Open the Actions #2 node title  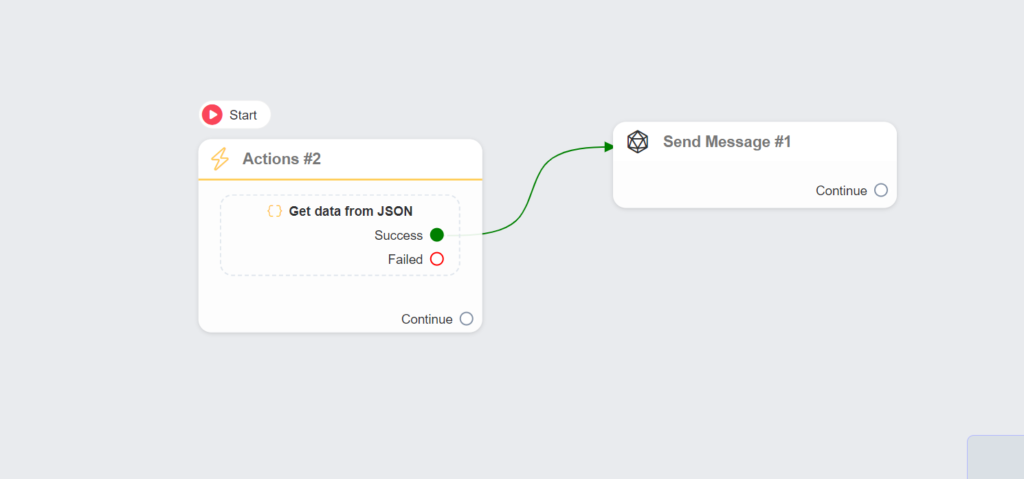(281, 159)
